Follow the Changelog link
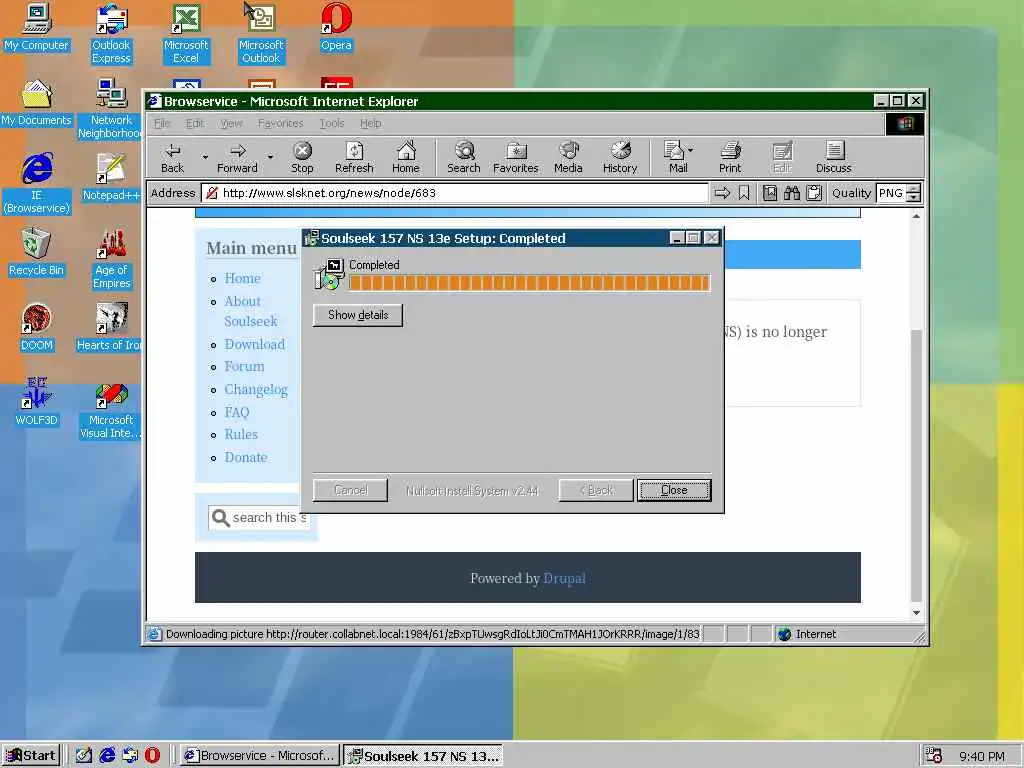 point(256,390)
